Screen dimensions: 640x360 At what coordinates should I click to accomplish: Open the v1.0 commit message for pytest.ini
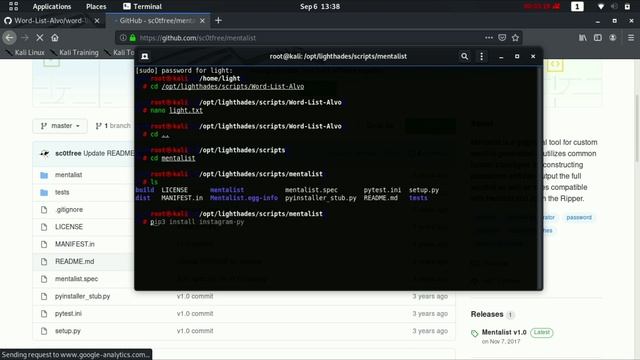pyautogui.click(x=195, y=313)
